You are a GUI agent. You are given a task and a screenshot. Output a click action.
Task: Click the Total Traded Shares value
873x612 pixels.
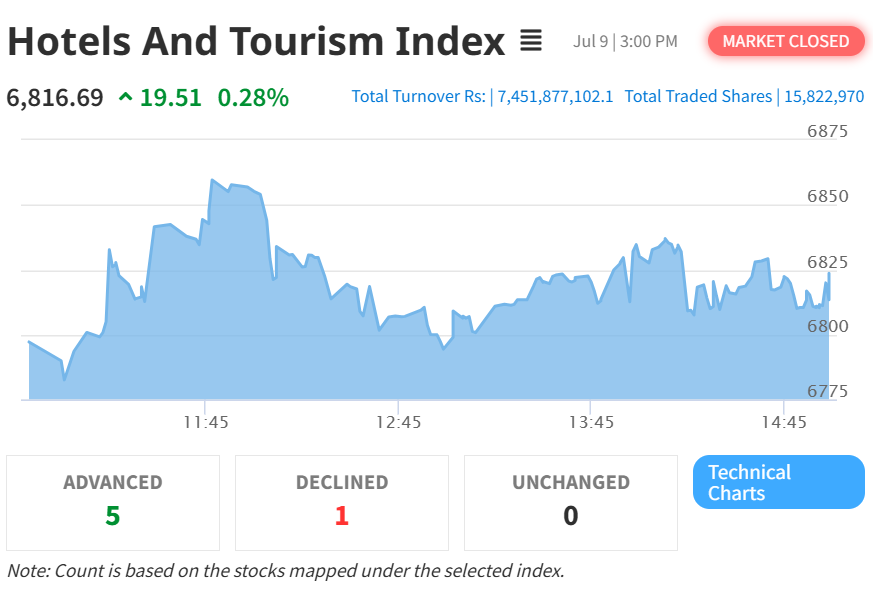(x=824, y=96)
